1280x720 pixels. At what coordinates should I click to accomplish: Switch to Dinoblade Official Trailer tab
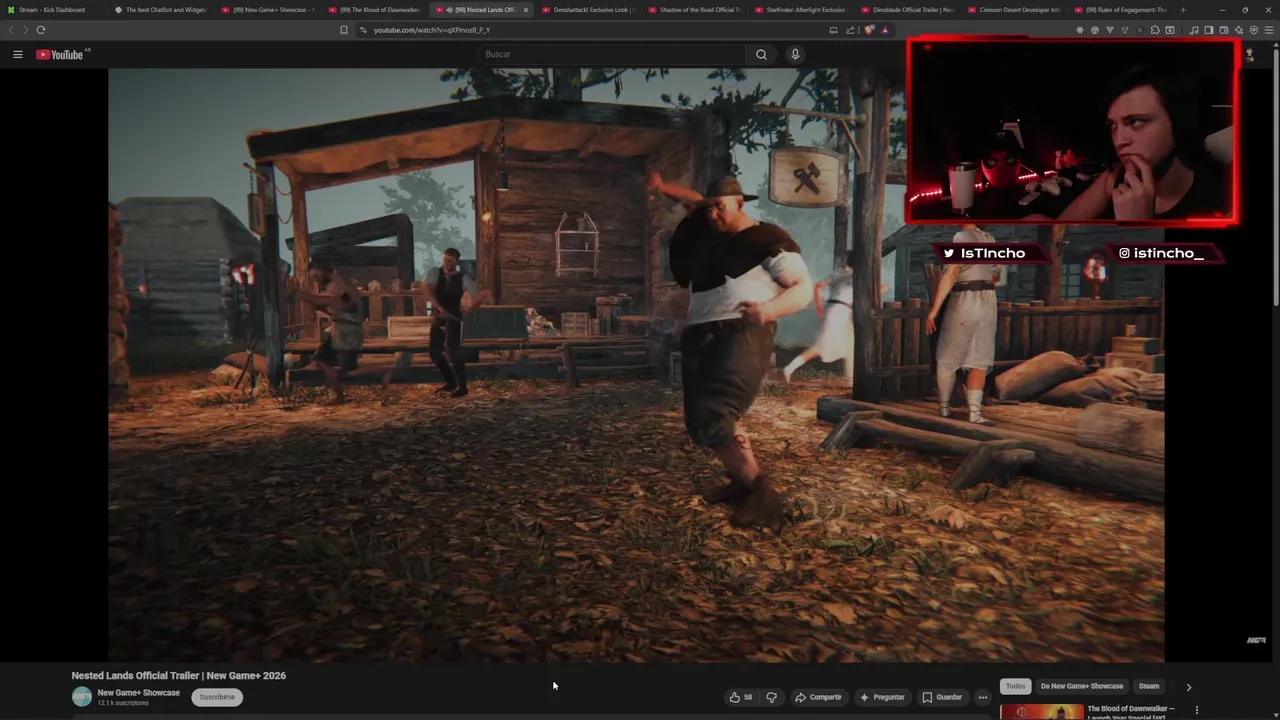(909, 10)
